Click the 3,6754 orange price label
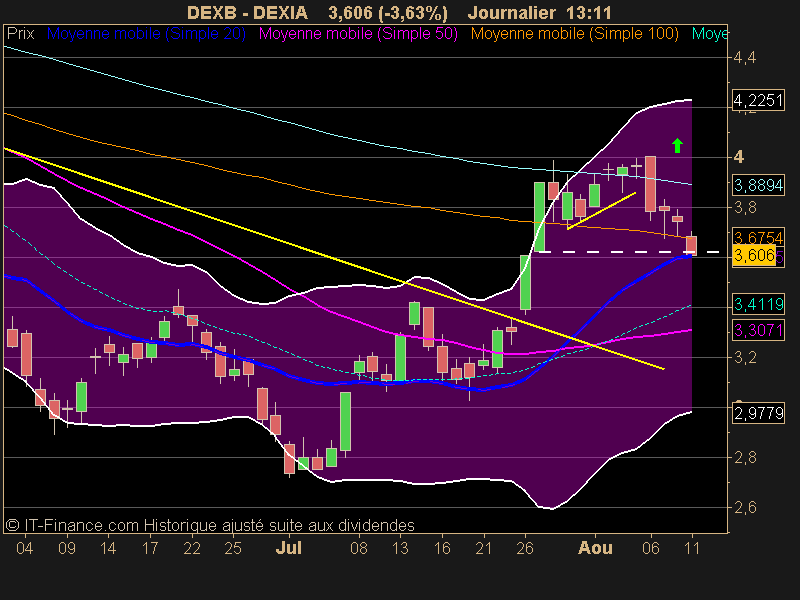The width and height of the screenshot is (800, 600). tap(758, 236)
